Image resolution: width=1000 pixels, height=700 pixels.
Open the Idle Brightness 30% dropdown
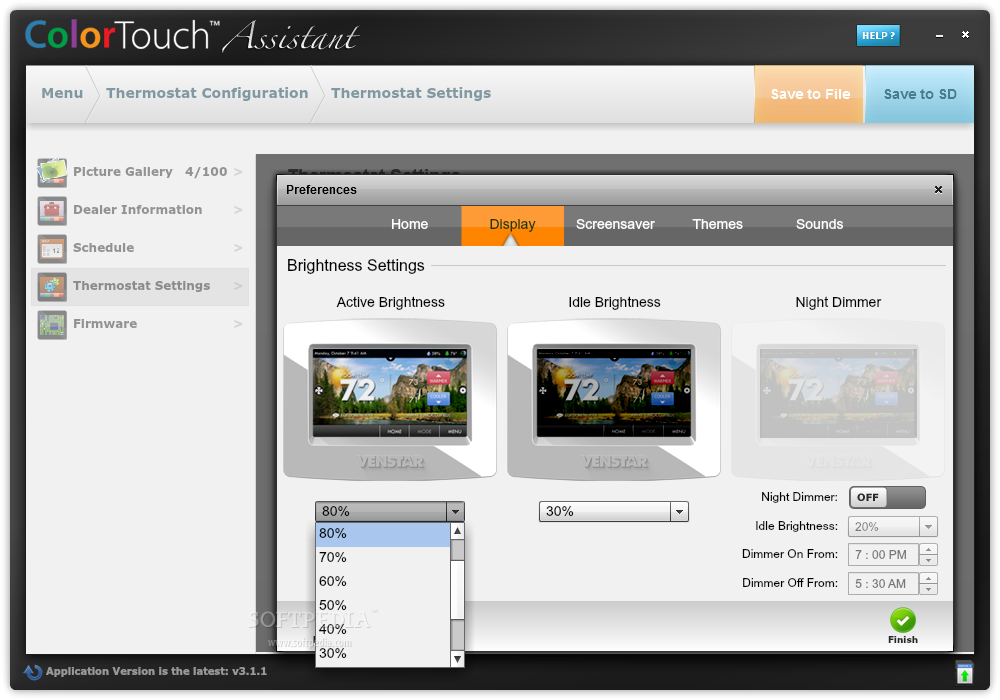pos(614,511)
